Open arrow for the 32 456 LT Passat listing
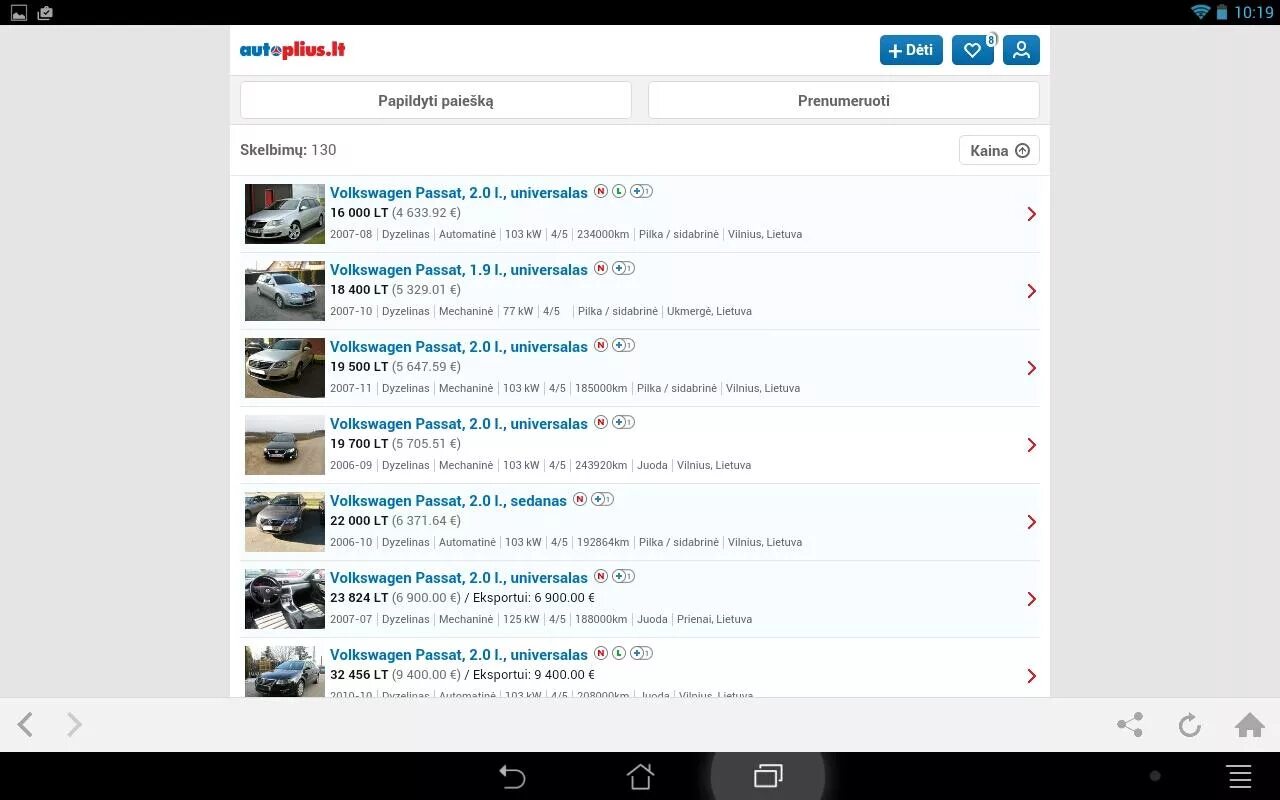Screen dimensions: 1280x800 (1031, 676)
